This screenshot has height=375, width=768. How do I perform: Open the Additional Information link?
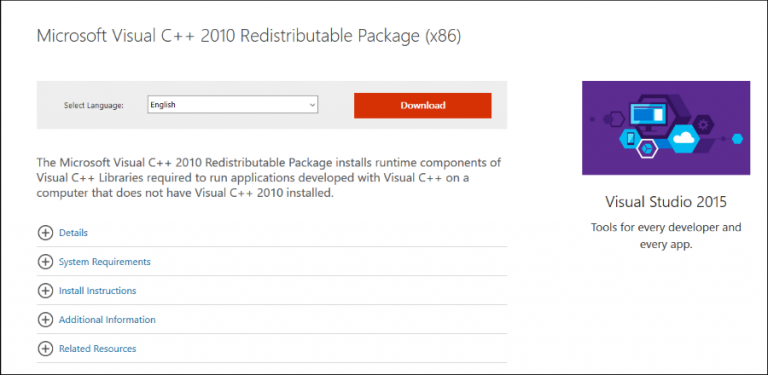pos(107,320)
